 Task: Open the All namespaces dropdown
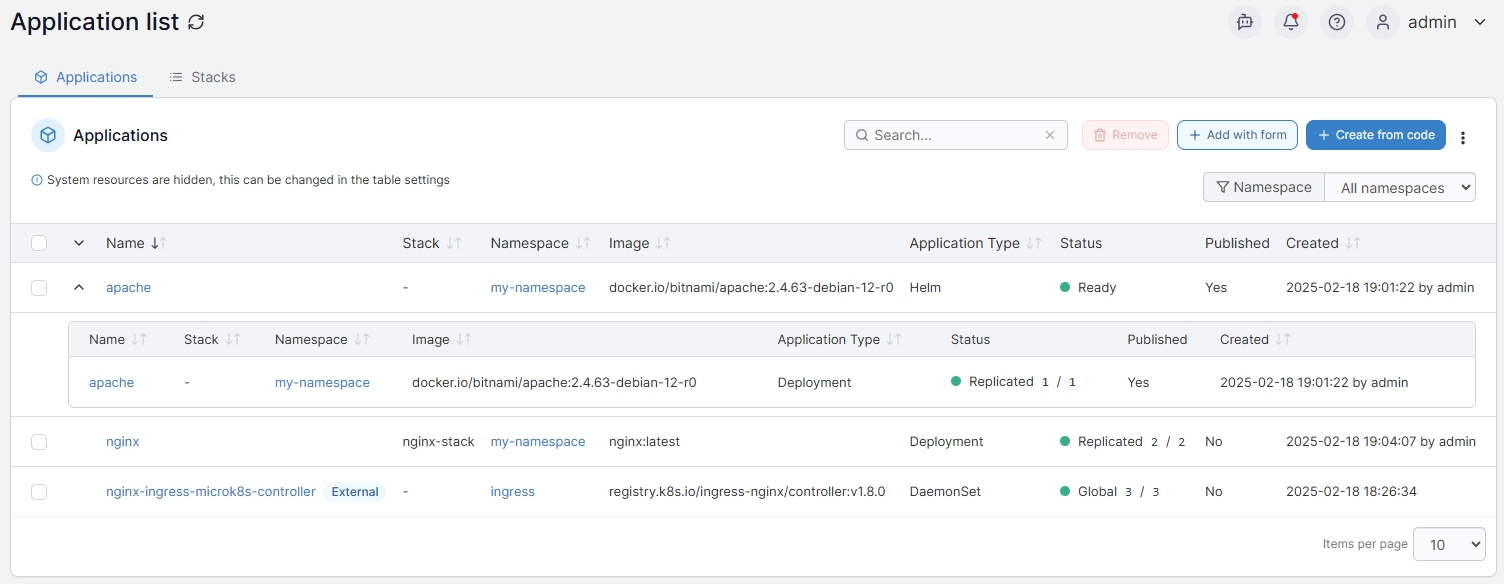[1399, 187]
